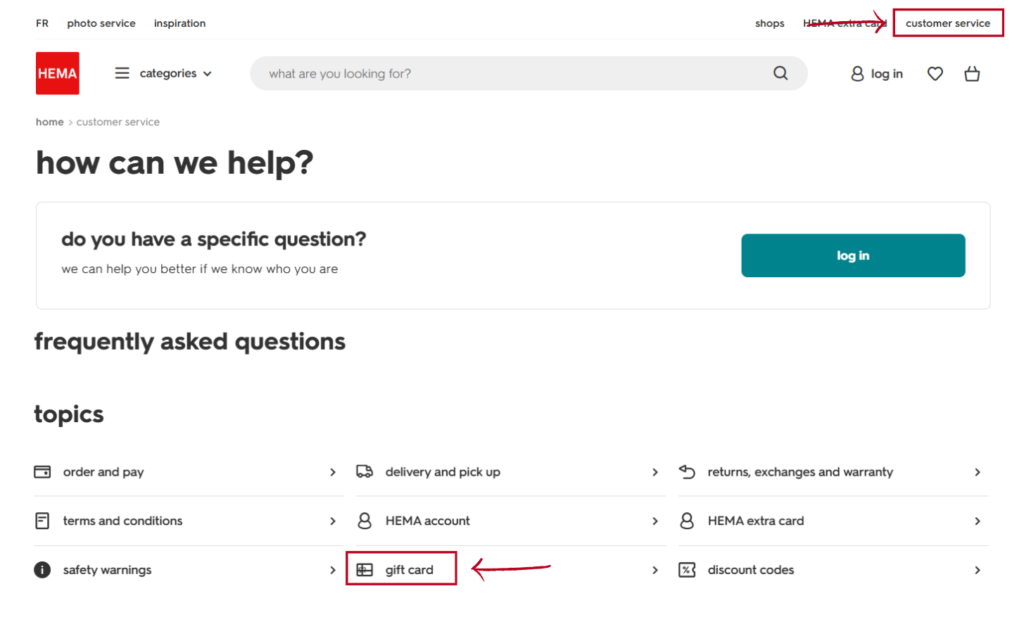1024x622 pixels.
Task: Click the safety warnings info icon
Action: tap(42, 570)
